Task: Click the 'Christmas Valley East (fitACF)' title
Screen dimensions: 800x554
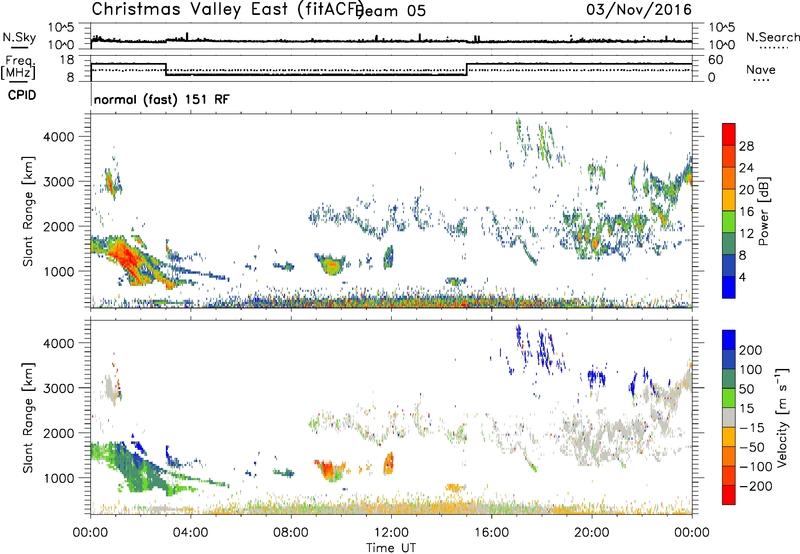Action: coord(227,9)
